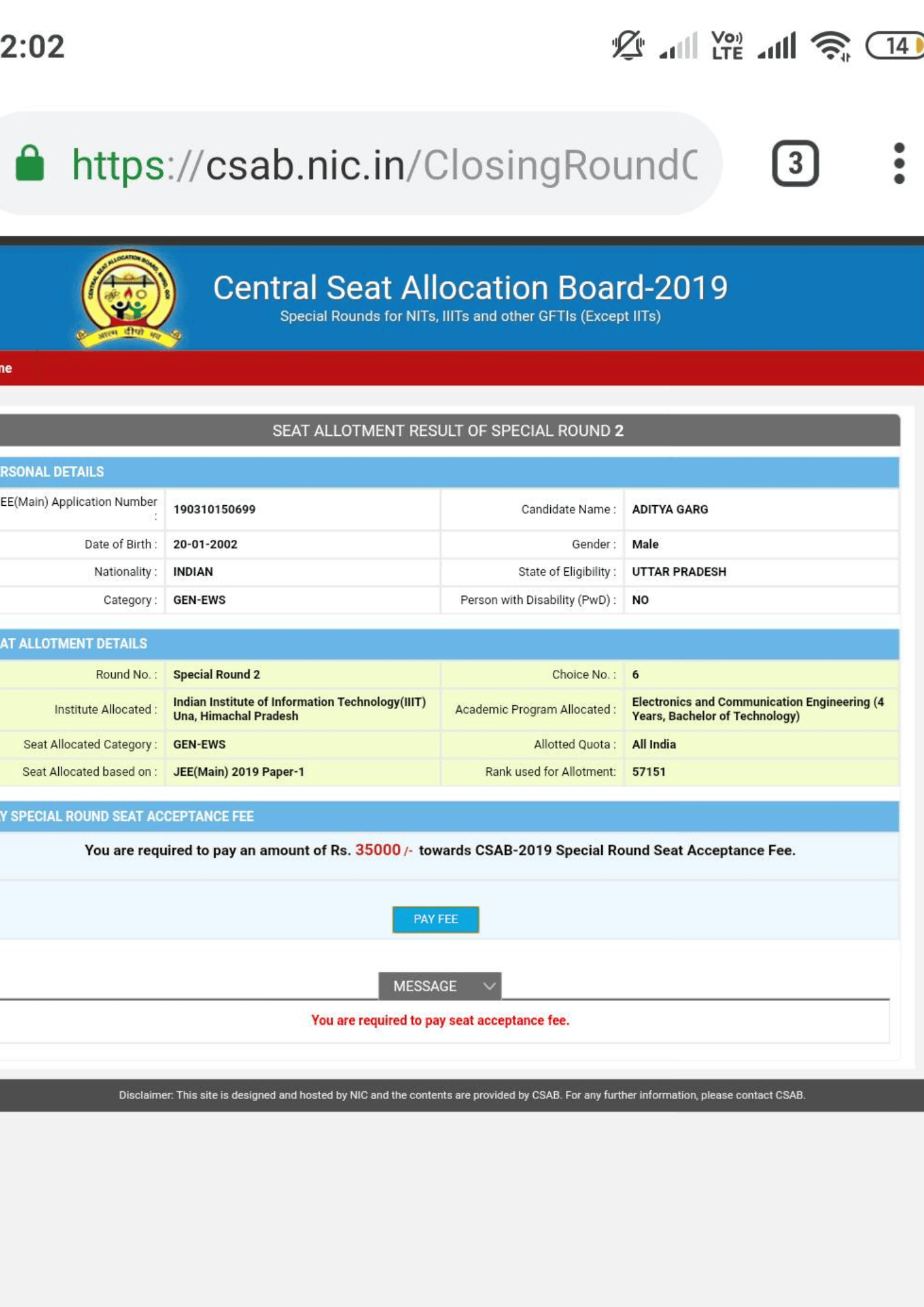The image size is (924, 1307).
Task: Click the application number 190310150699
Action: [x=214, y=510]
